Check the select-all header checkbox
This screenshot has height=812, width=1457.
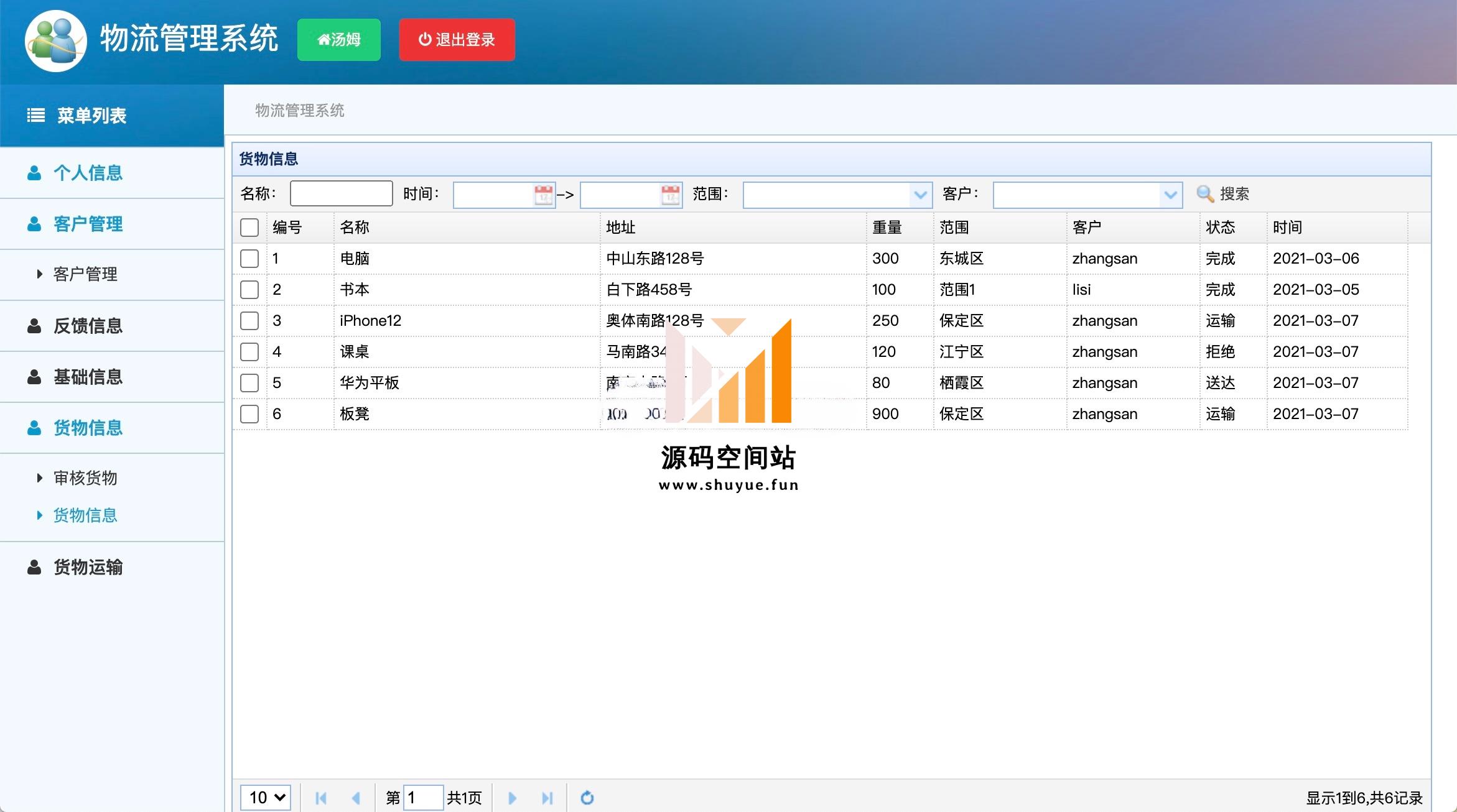click(x=249, y=228)
